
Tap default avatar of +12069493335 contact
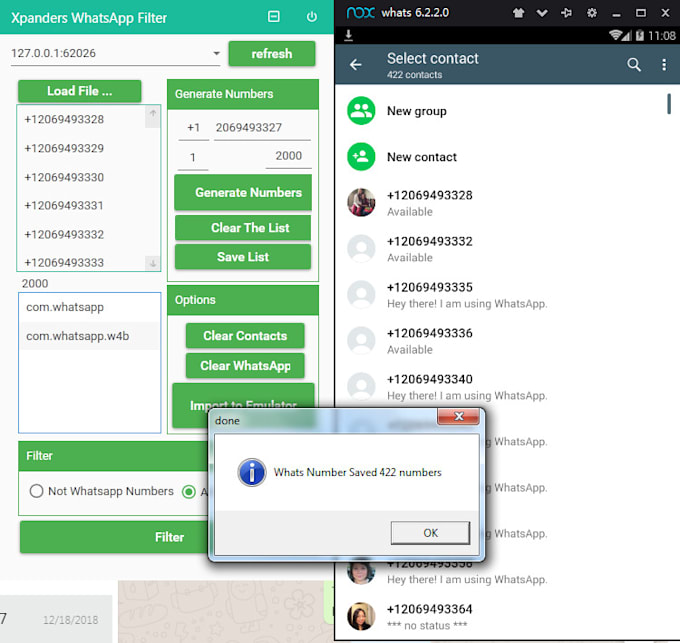tap(361, 294)
